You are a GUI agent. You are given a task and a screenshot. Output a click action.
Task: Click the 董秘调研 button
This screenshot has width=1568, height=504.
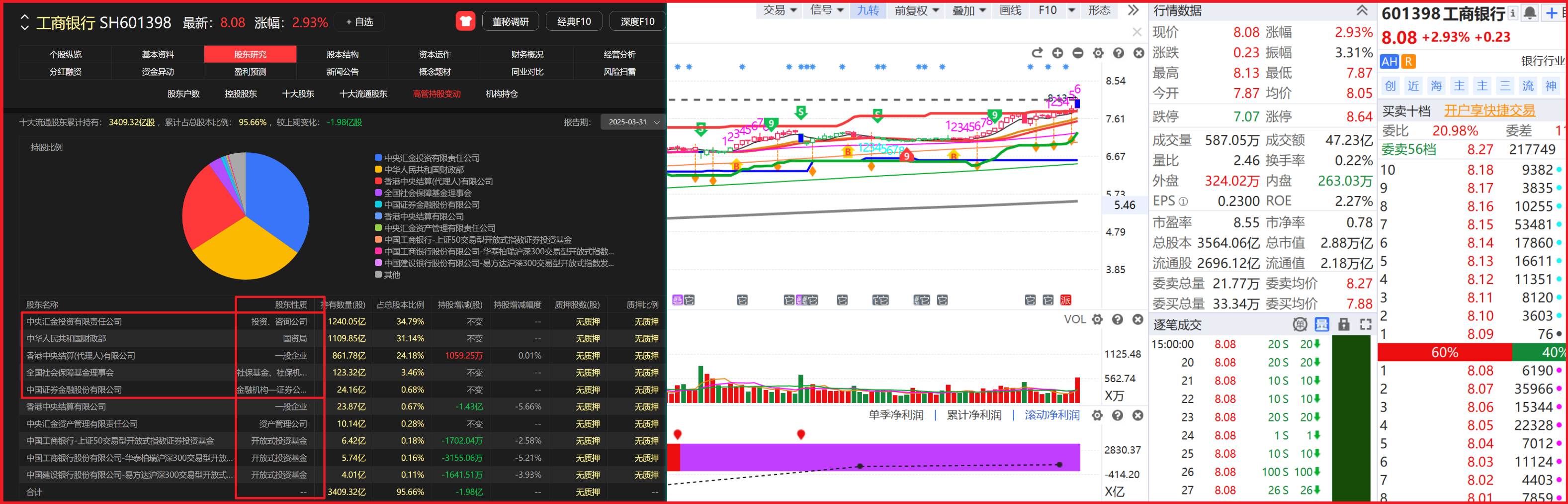coord(510,21)
